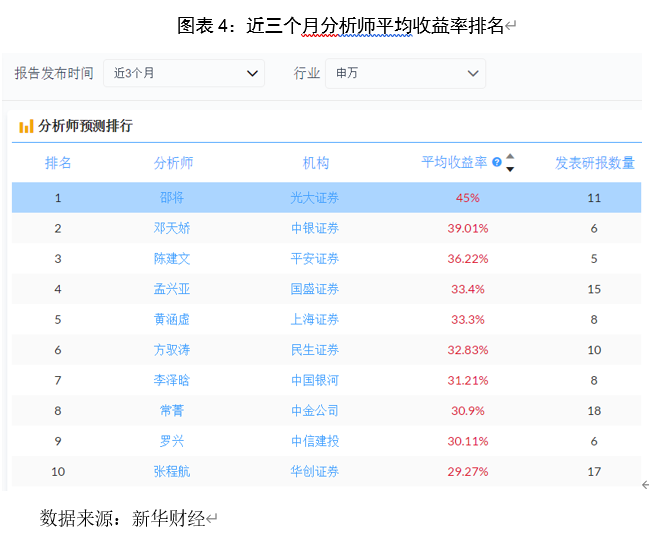
Task: Open the 近3个月 report time dropdown
Action: [x=184, y=73]
